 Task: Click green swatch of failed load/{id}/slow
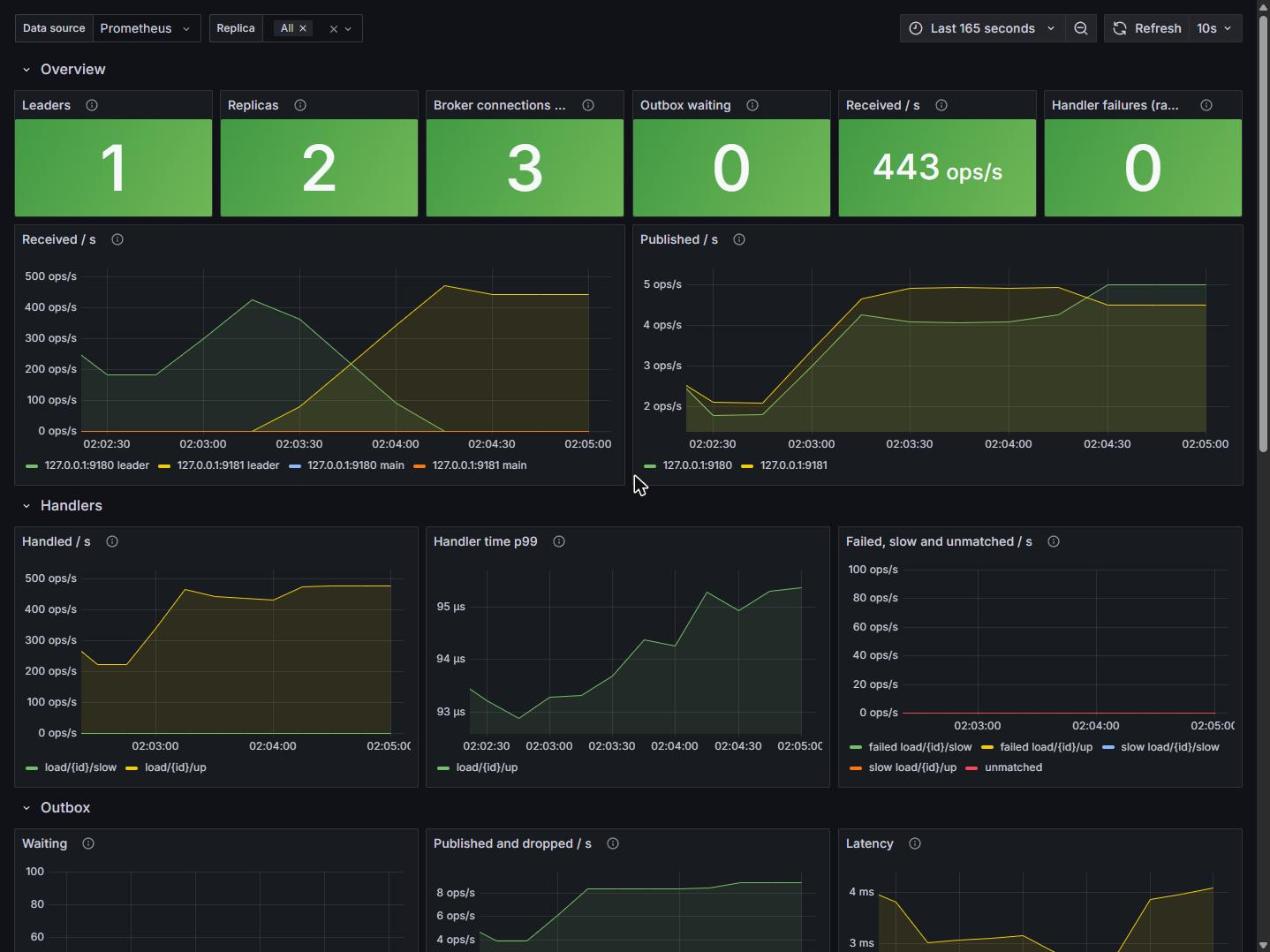[855, 748]
